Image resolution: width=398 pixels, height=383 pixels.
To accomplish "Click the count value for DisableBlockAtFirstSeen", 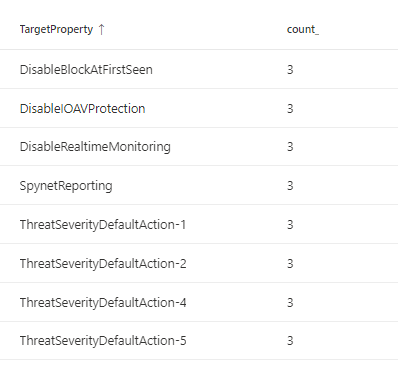I will 290,70.
